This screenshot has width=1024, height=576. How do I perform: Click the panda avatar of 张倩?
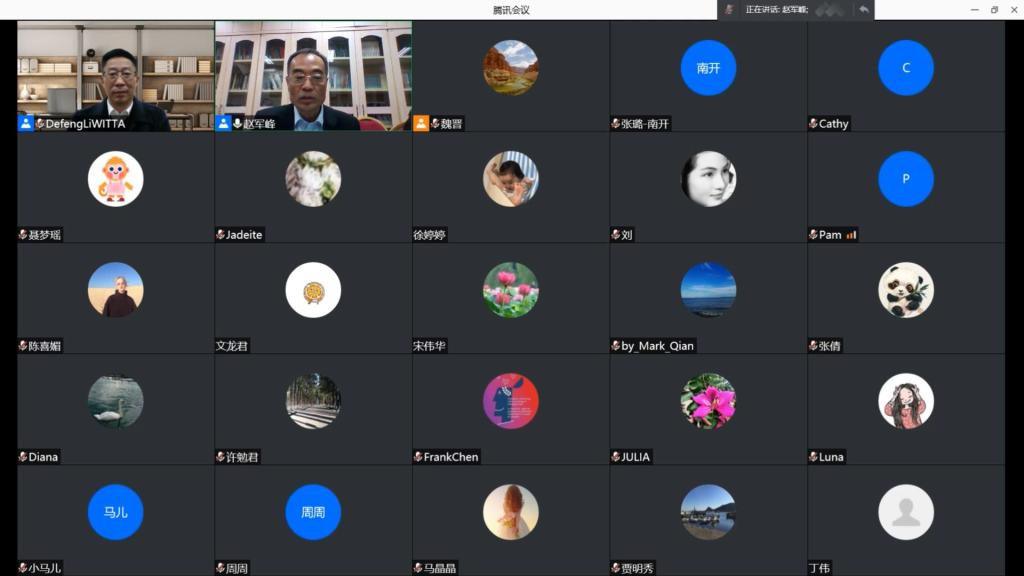pyautogui.click(x=906, y=290)
